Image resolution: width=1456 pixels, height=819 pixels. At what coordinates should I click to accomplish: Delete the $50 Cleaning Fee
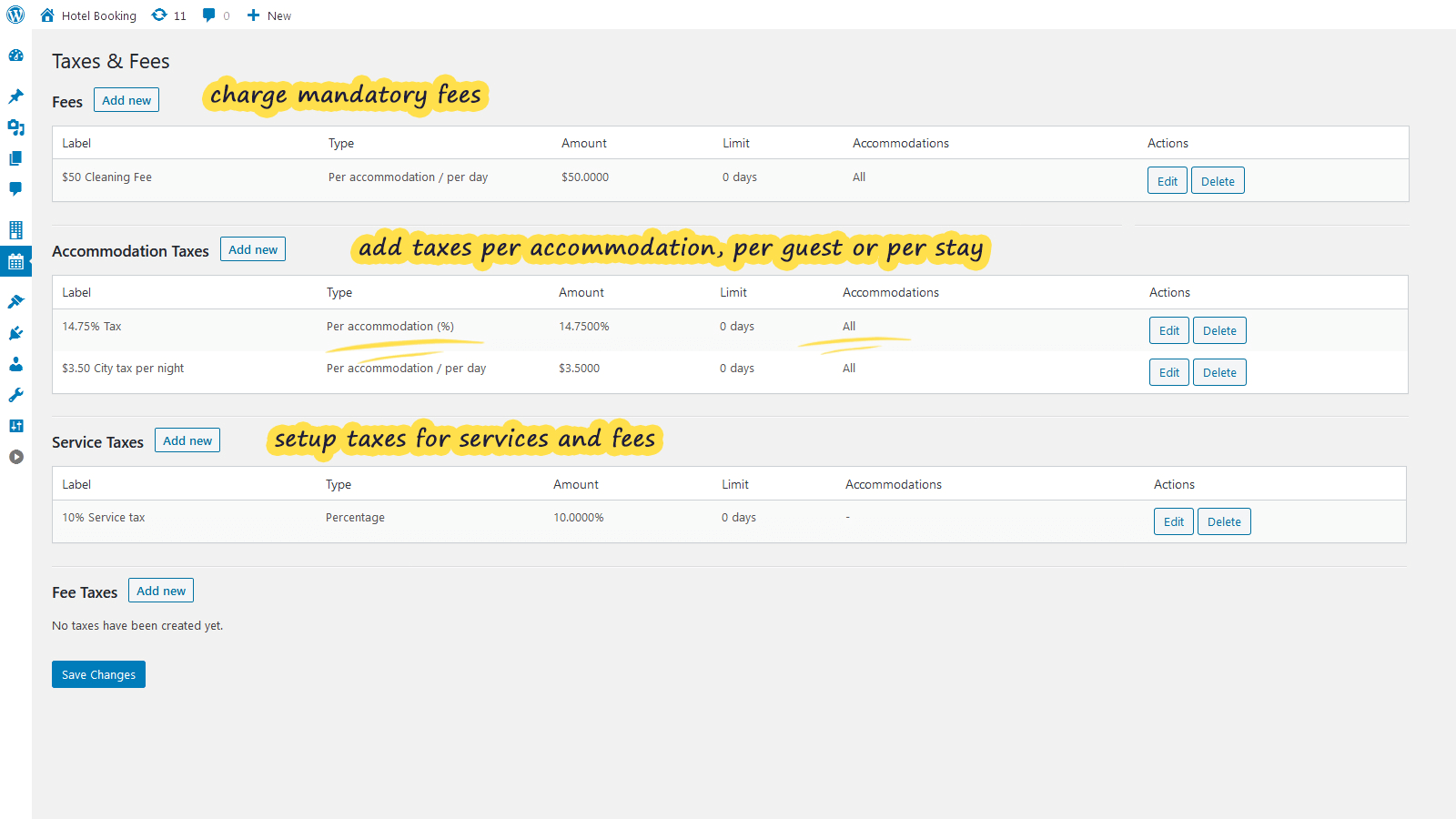click(1218, 181)
